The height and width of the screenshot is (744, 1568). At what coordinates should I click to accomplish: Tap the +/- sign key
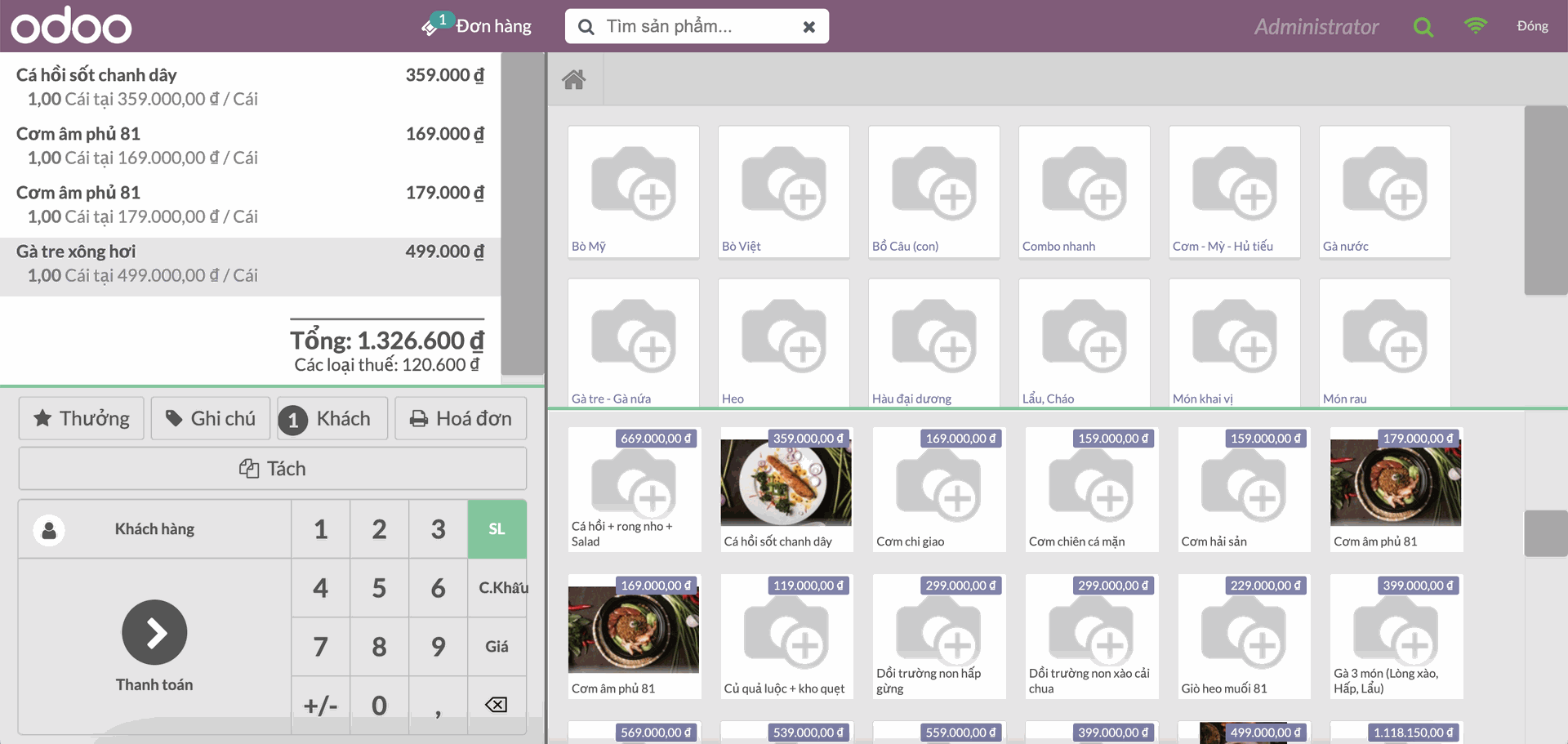point(321,705)
